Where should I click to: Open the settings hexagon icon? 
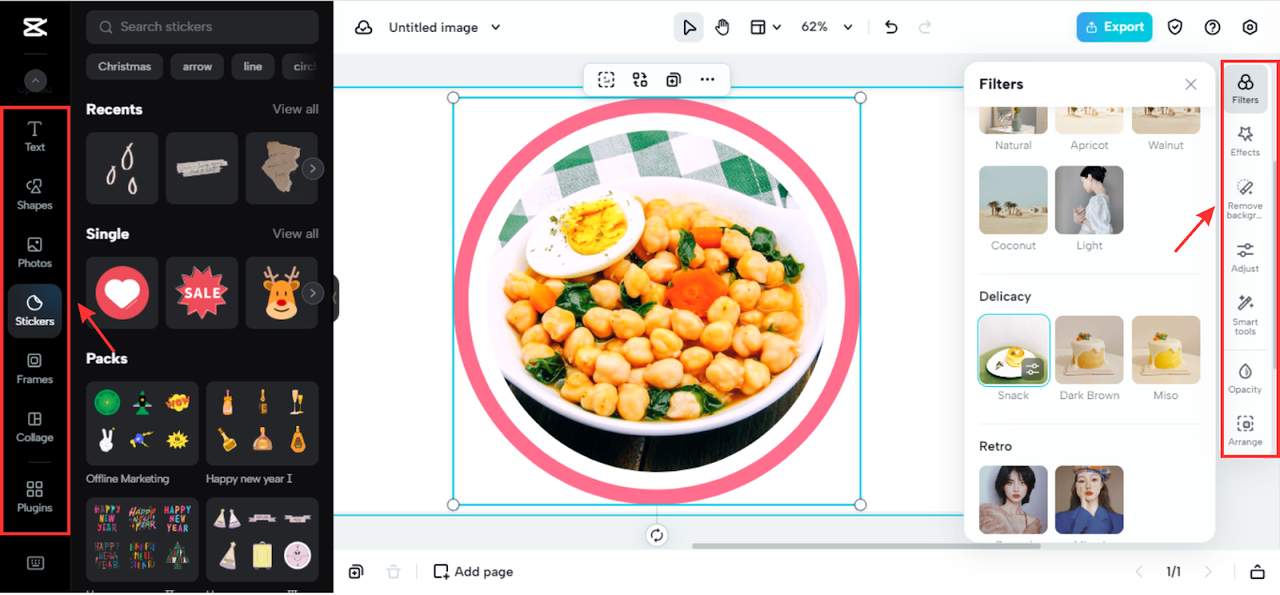coord(1250,27)
